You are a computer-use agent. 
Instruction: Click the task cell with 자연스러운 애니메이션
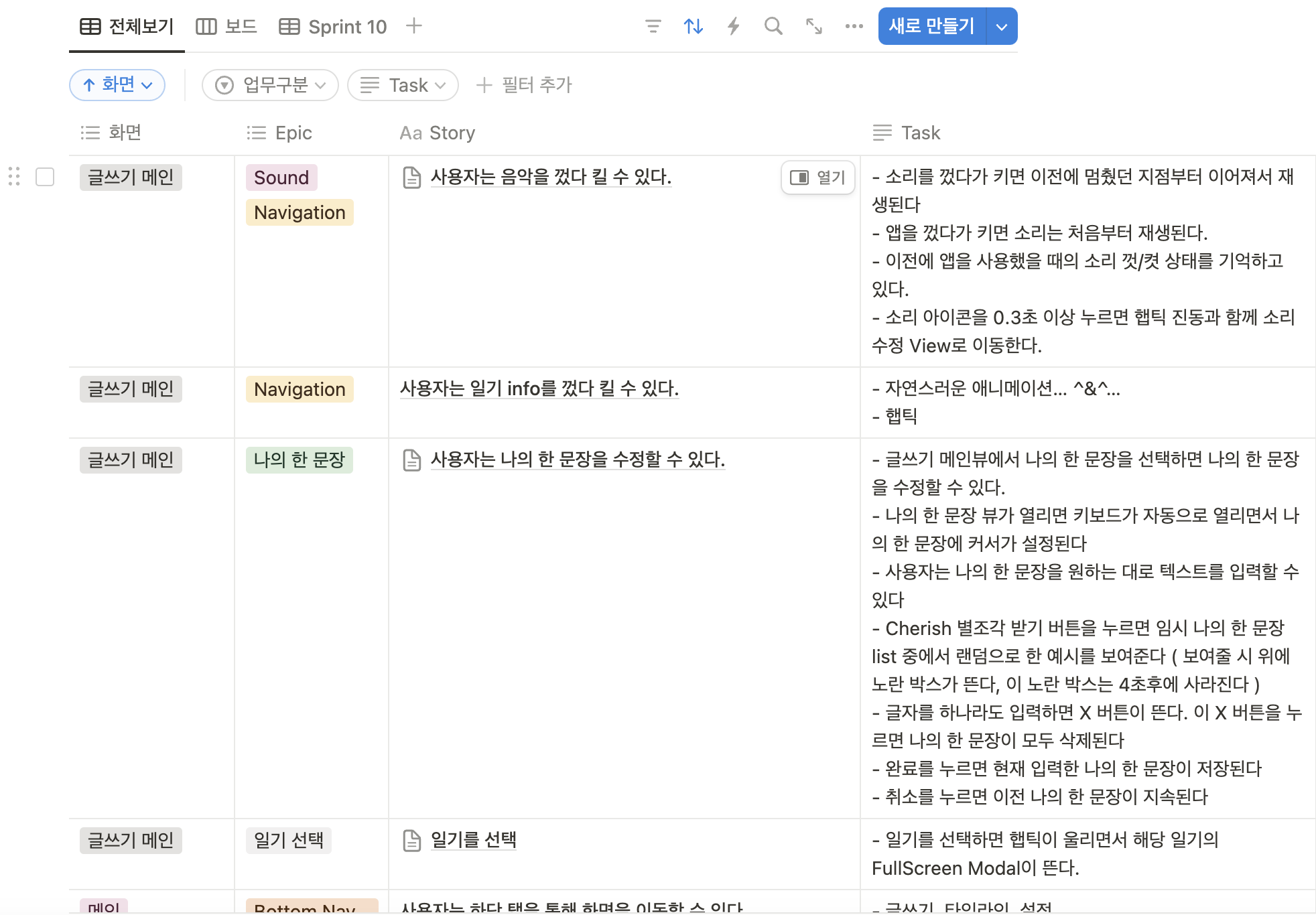(1088, 403)
